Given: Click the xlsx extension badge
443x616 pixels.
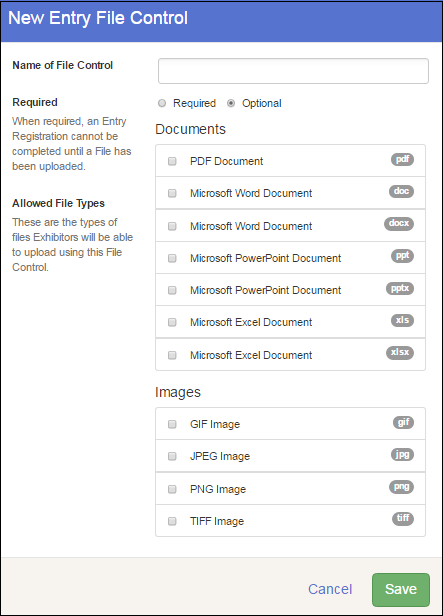Looking at the screenshot, I should [x=400, y=352].
